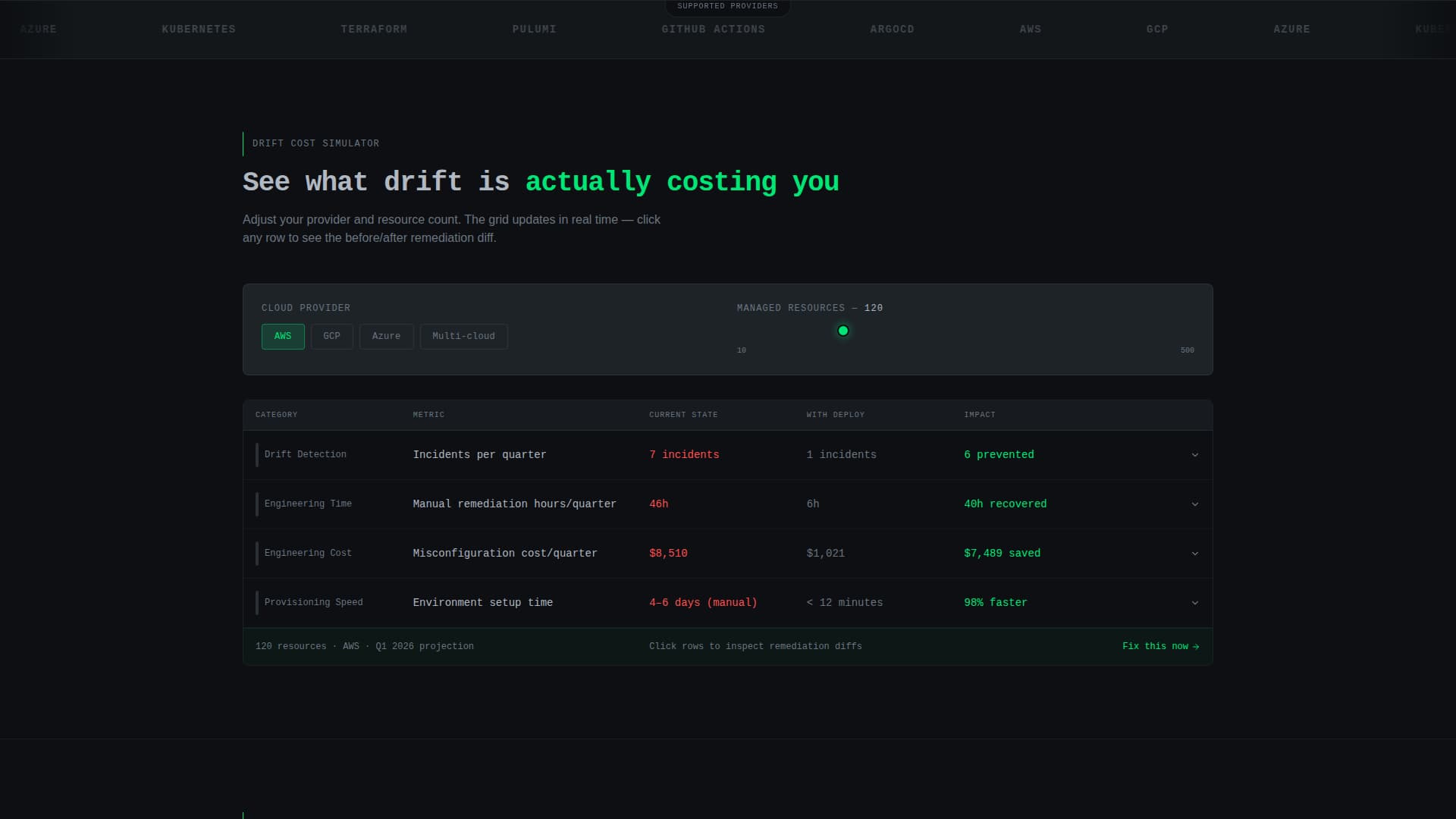Click the '$7,489 saved' impact value
The height and width of the screenshot is (819, 1456).
pyautogui.click(x=1002, y=554)
